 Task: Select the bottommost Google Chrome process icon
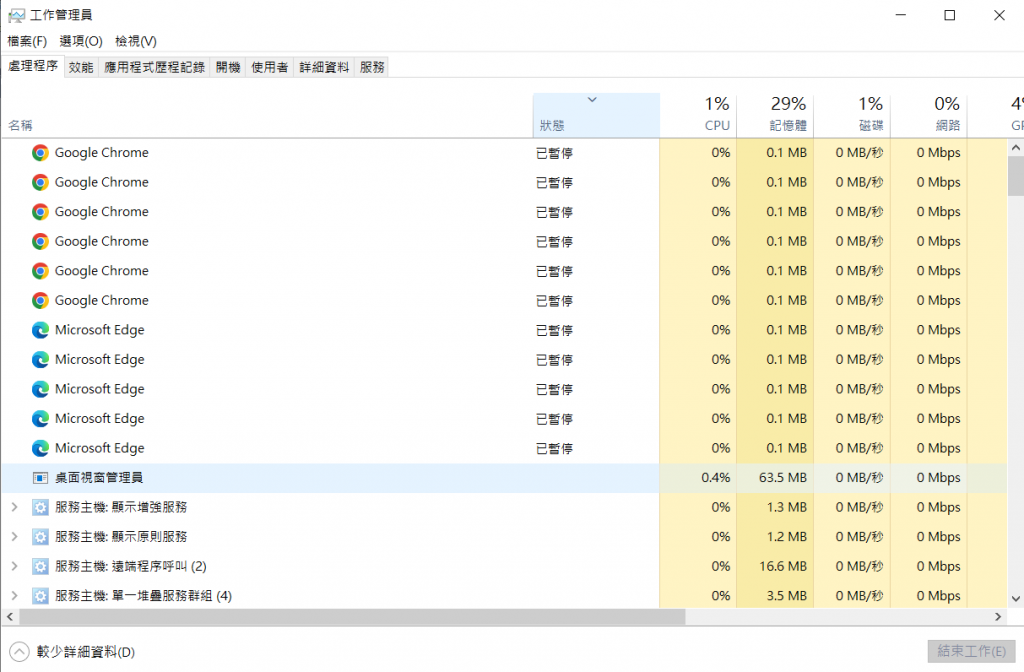click(40, 300)
